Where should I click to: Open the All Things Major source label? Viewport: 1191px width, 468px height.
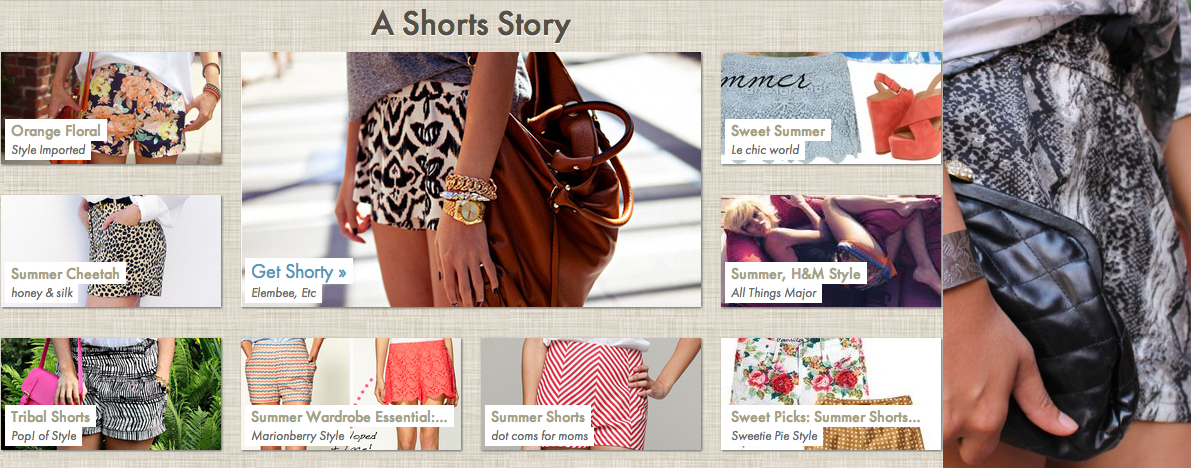[774, 293]
